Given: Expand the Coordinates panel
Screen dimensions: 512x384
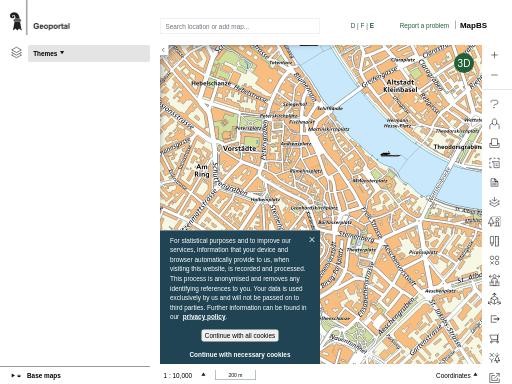Looking at the screenshot, I should tap(456, 375).
